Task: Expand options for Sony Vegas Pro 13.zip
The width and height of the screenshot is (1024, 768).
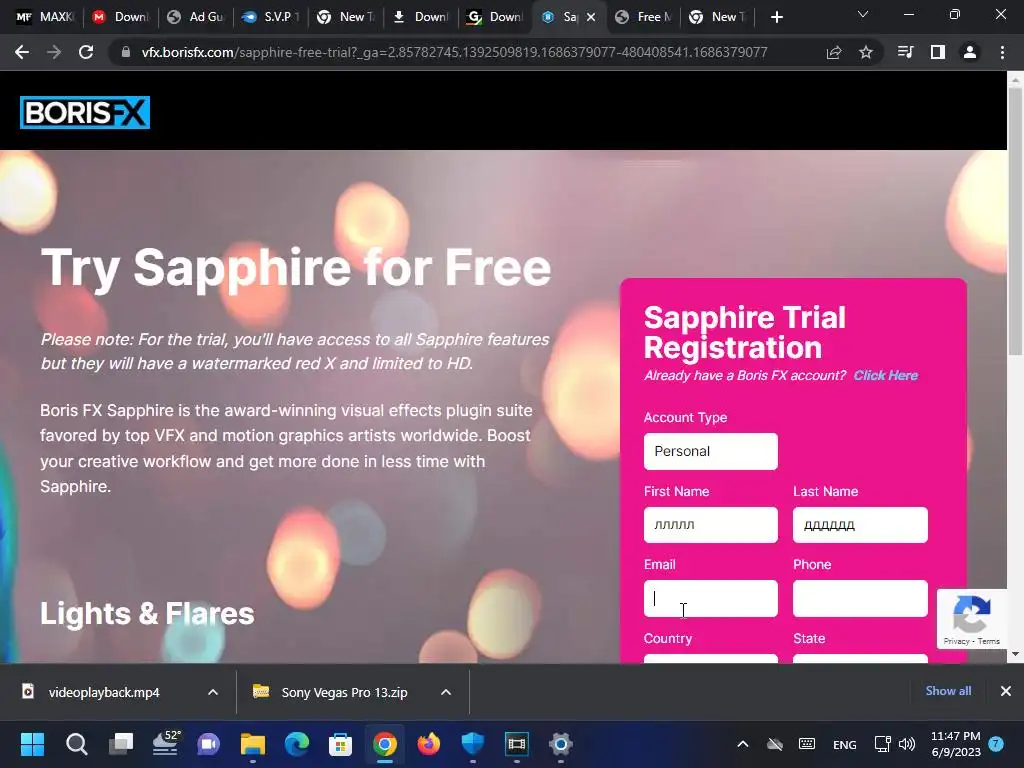Action: pyautogui.click(x=446, y=692)
